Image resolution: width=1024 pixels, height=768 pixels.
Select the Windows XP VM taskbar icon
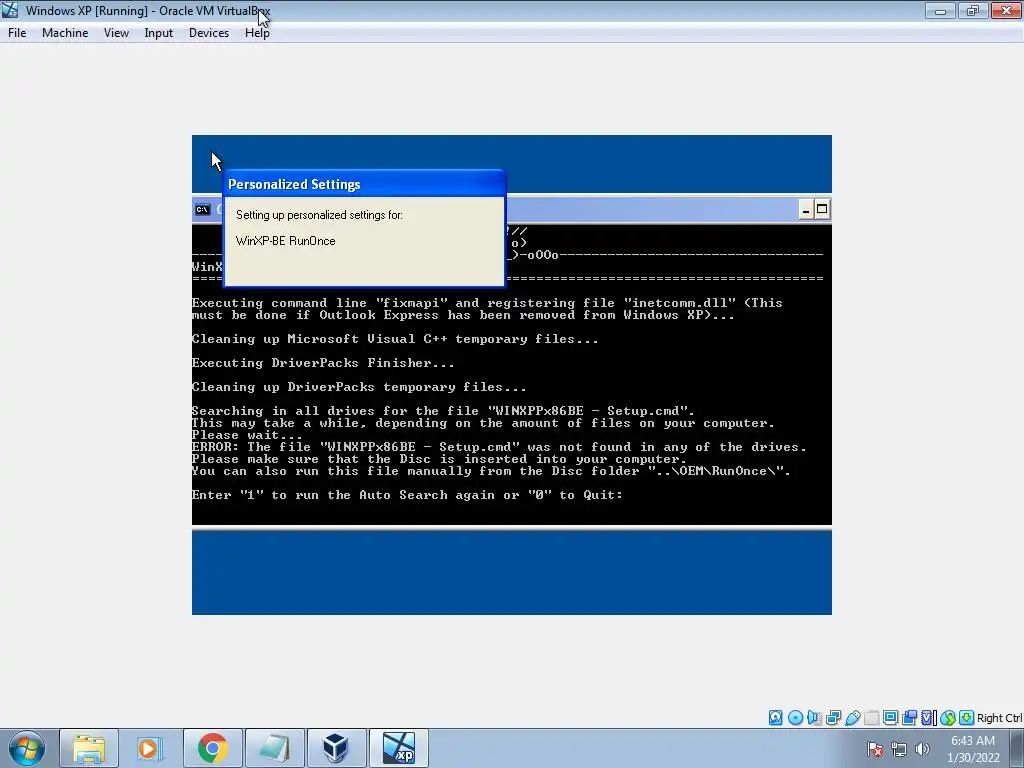click(399, 748)
